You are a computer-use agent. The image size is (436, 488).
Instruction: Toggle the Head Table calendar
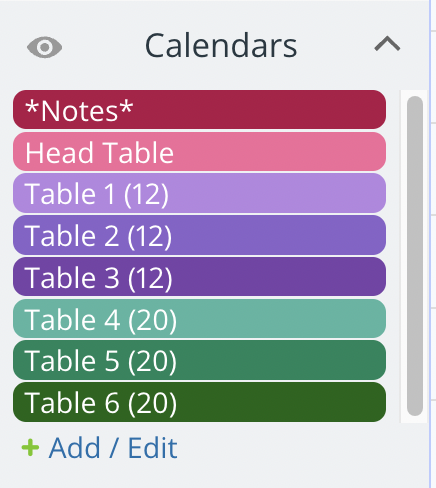(x=199, y=152)
